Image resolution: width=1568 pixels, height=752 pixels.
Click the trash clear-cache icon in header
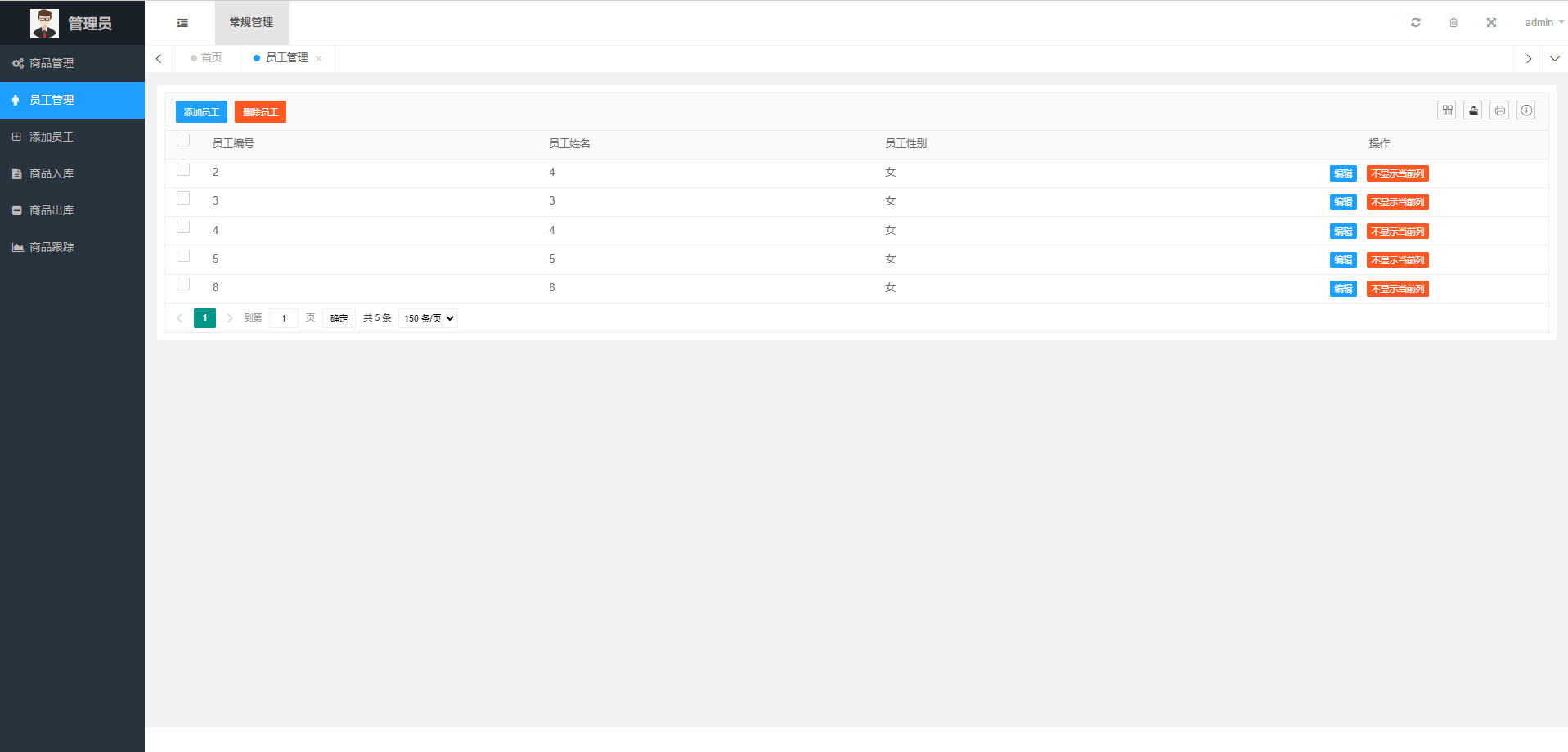click(x=1453, y=23)
